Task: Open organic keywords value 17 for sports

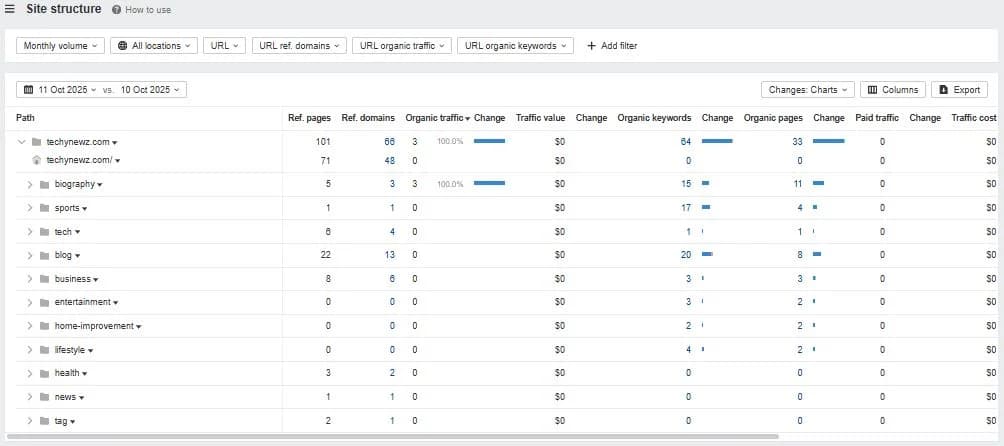Action: click(x=686, y=208)
